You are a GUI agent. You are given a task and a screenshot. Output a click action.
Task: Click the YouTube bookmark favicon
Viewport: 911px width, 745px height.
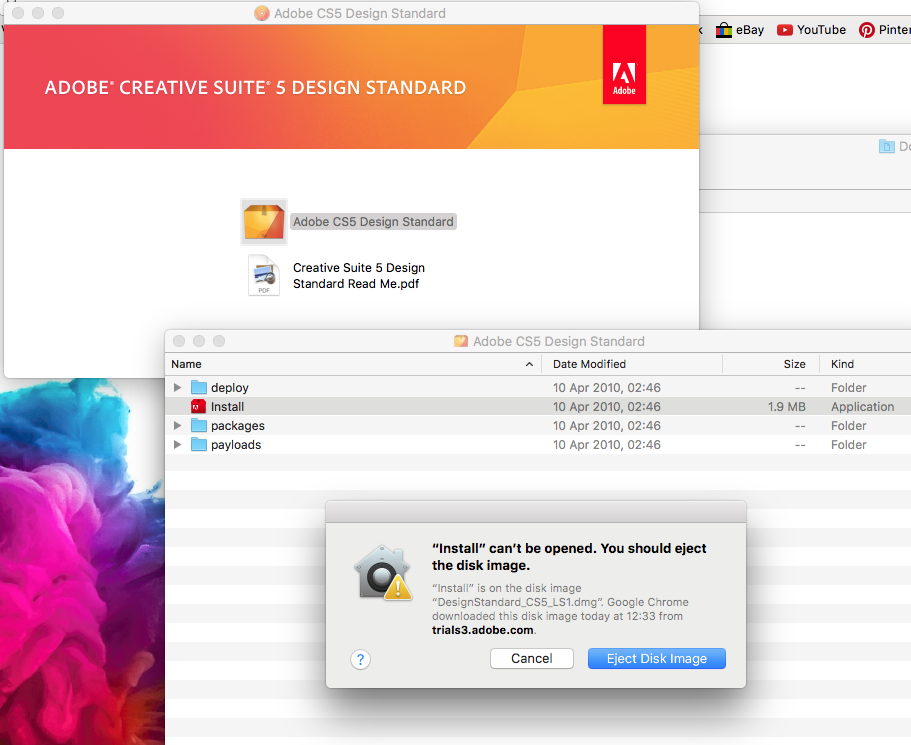[784, 30]
